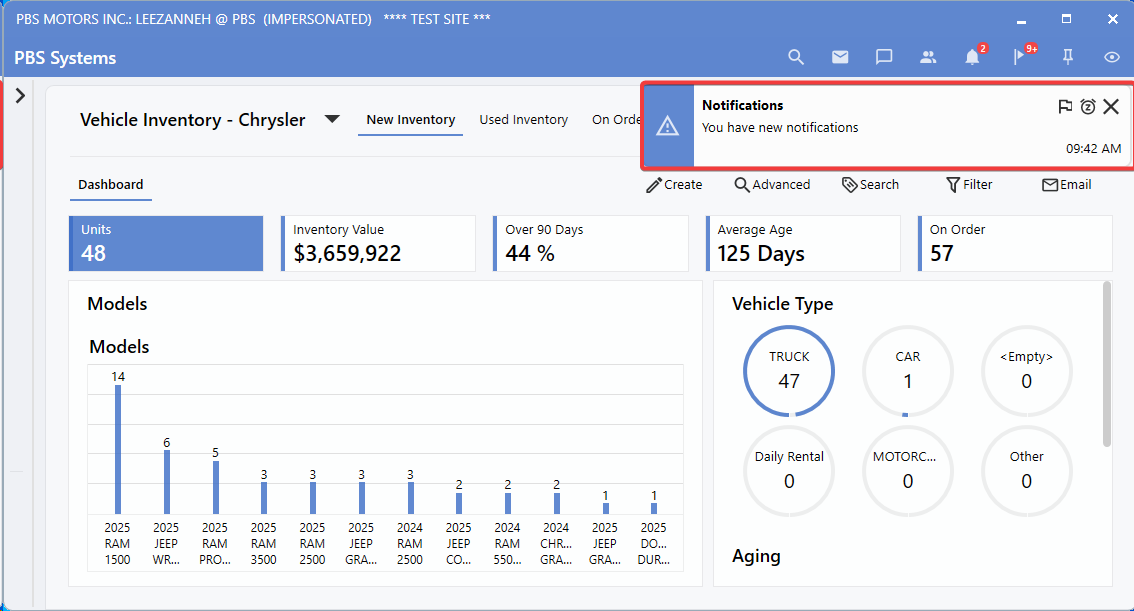The height and width of the screenshot is (611, 1134).
Task: Select the Dashboard tab
Action: 111,185
